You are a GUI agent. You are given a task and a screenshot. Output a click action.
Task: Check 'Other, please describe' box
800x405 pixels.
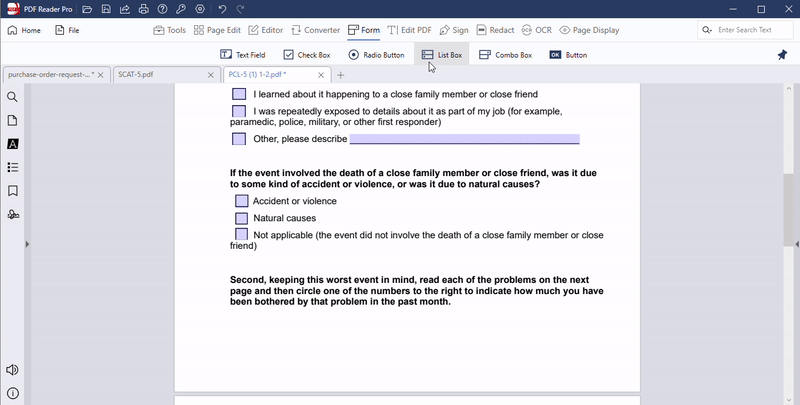[x=239, y=139]
